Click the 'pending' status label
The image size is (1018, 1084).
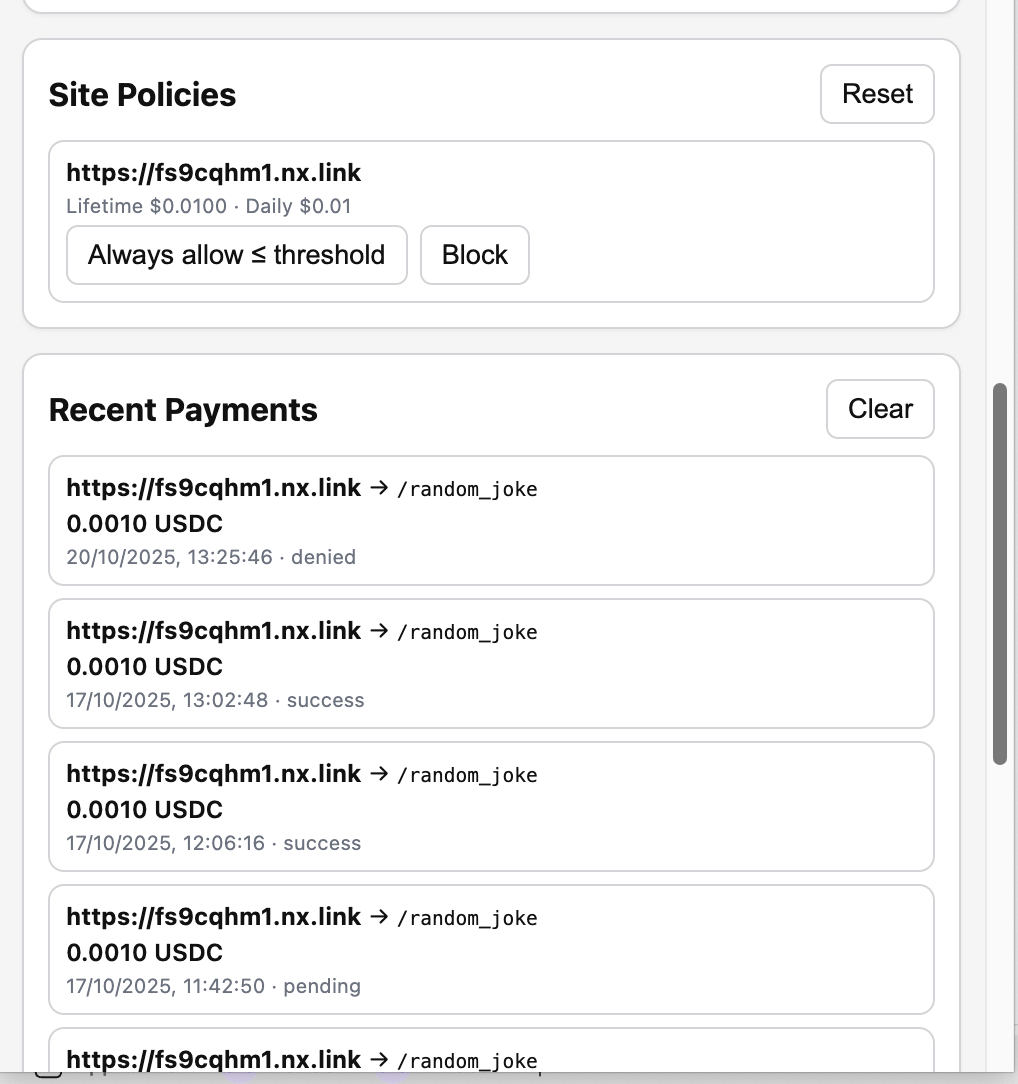pos(322,986)
